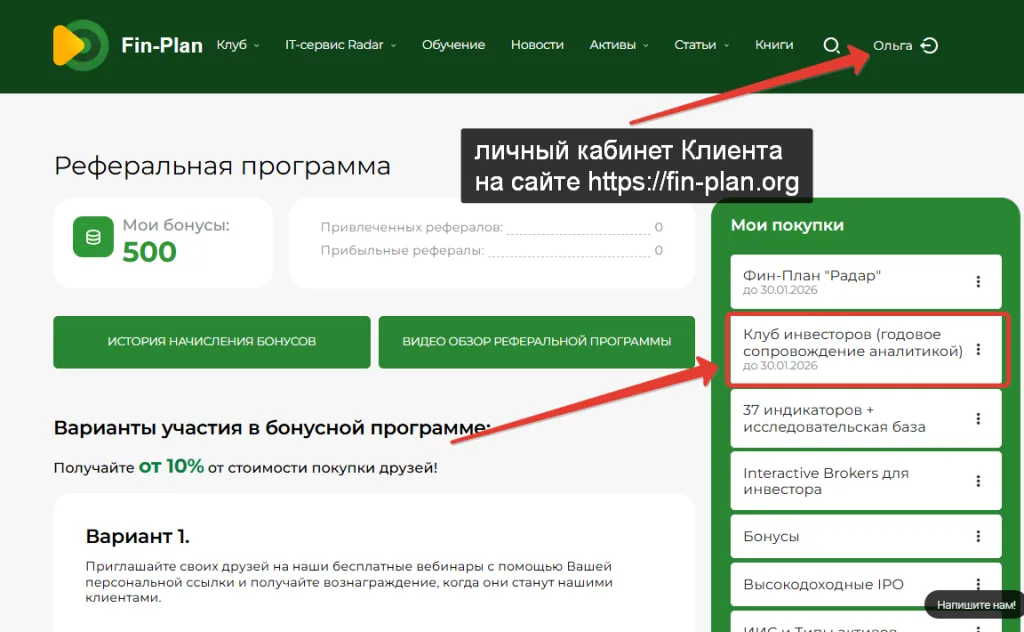Viewport: 1024px width, 632px height.
Task: Expand the Активы dropdown menu
Action: coord(619,45)
